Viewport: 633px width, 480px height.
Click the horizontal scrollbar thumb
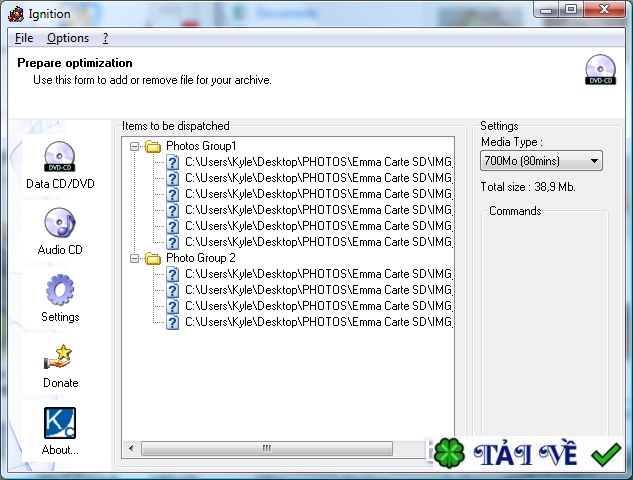267,449
